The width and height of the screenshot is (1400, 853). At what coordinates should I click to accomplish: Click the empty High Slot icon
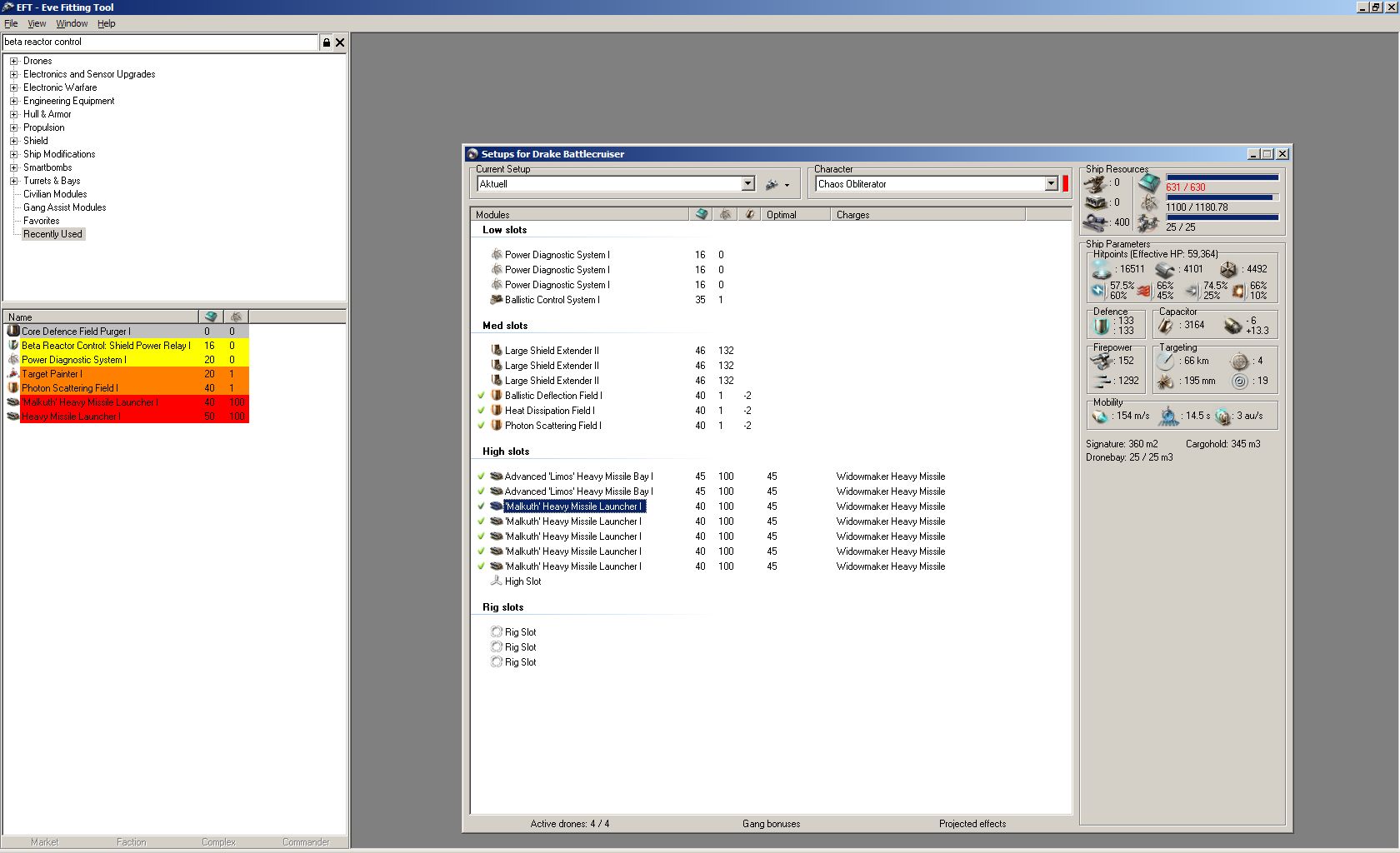[x=497, y=581]
